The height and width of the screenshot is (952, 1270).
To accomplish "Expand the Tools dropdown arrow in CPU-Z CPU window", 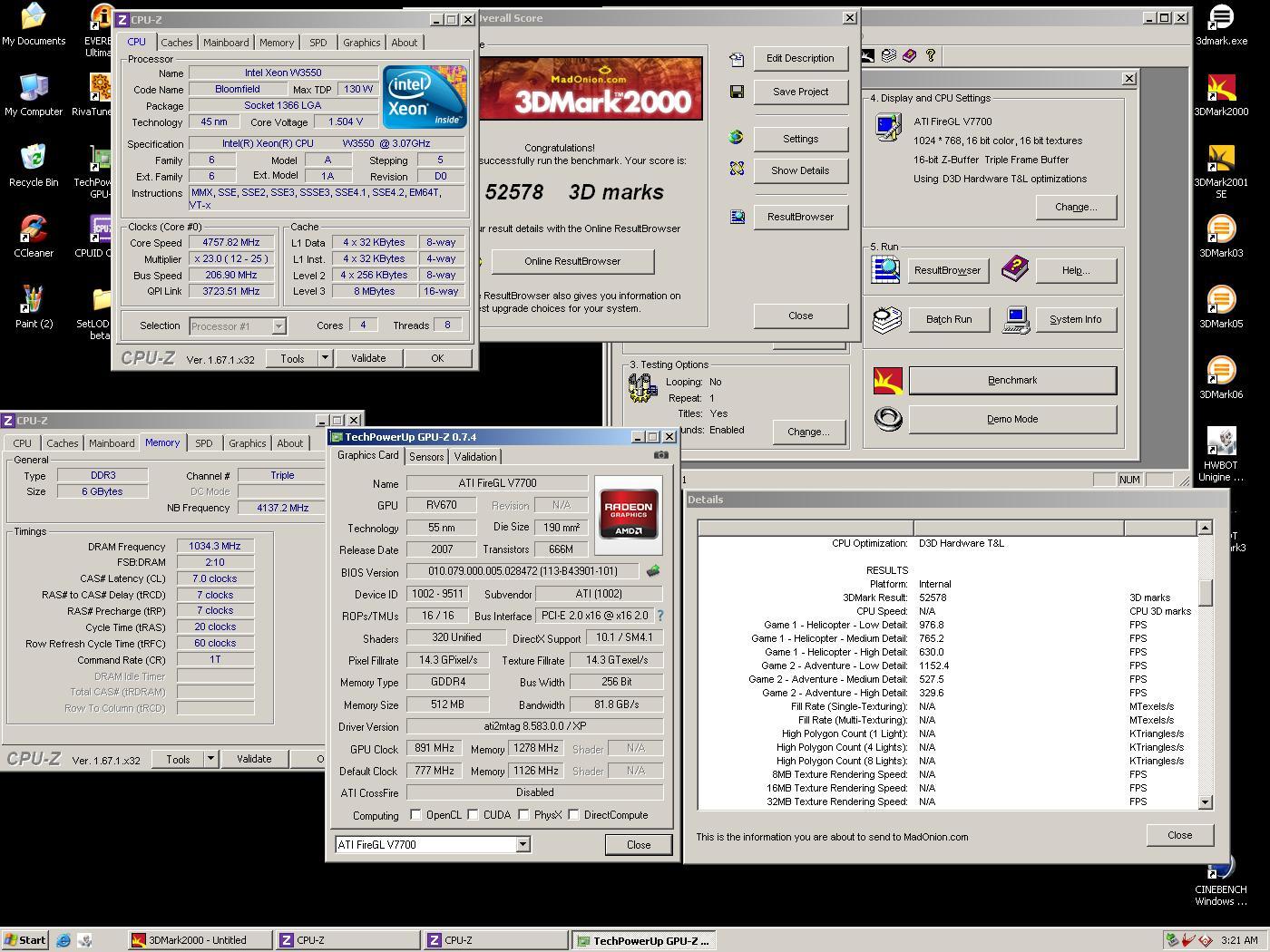I will click(x=324, y=359).
